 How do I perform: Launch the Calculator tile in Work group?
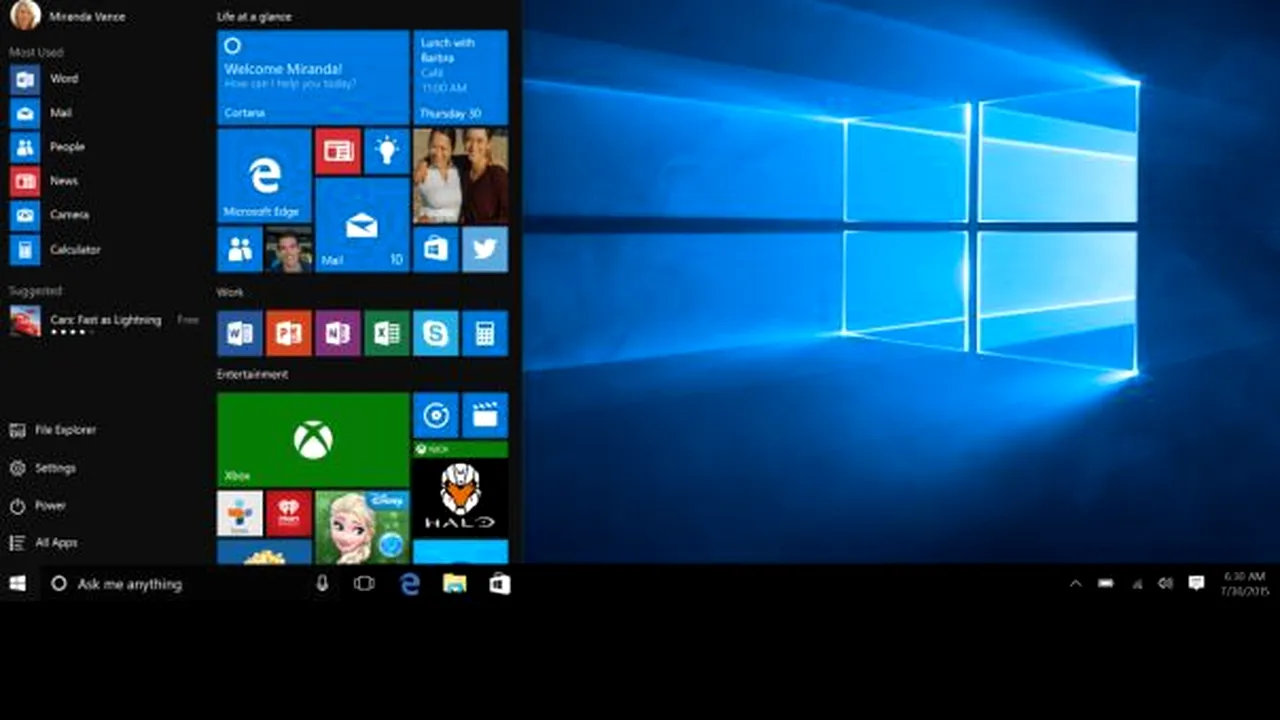click(485, 333)
